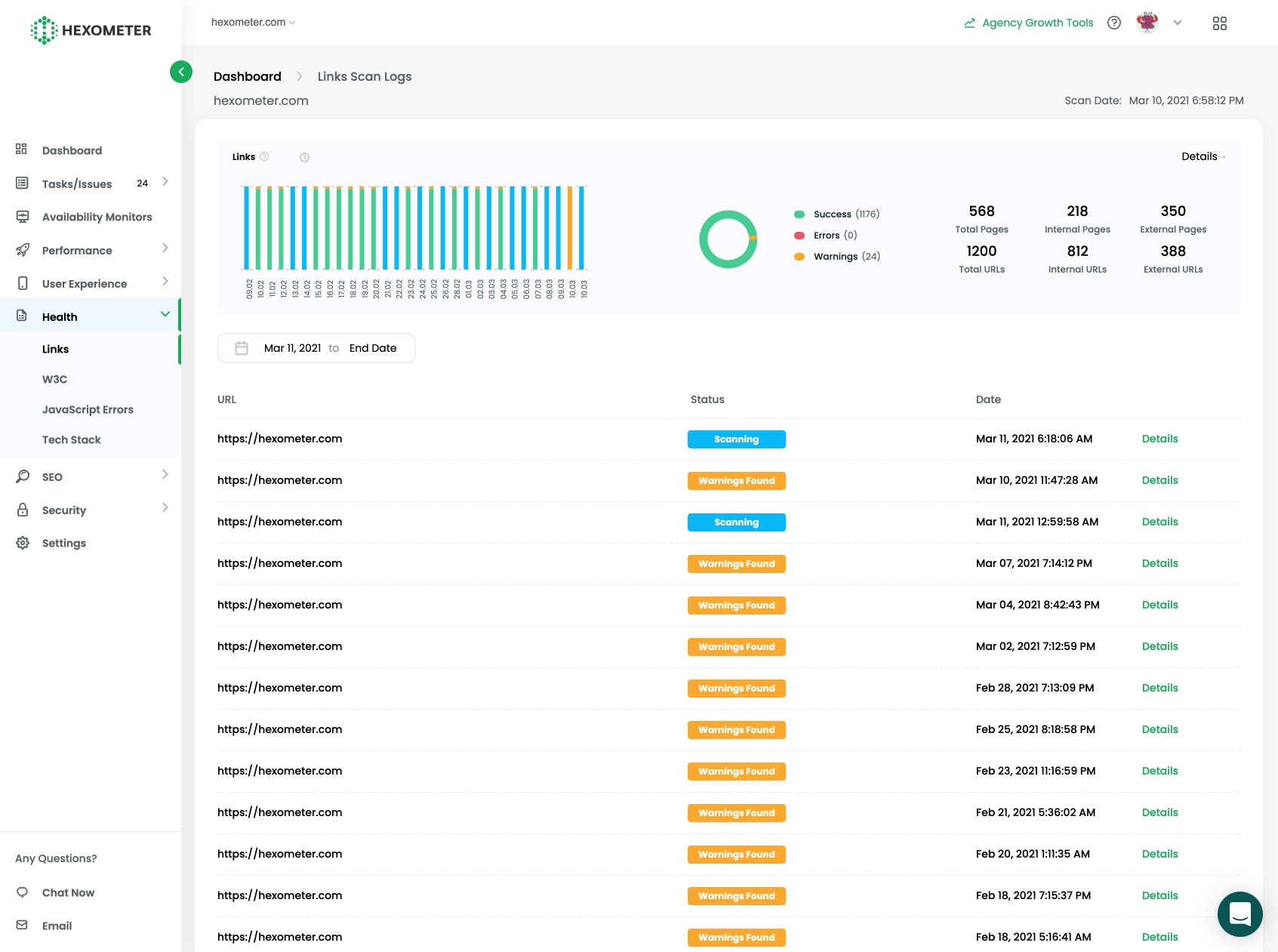
Task: Click the Hexometer logo
Action: 91,30
